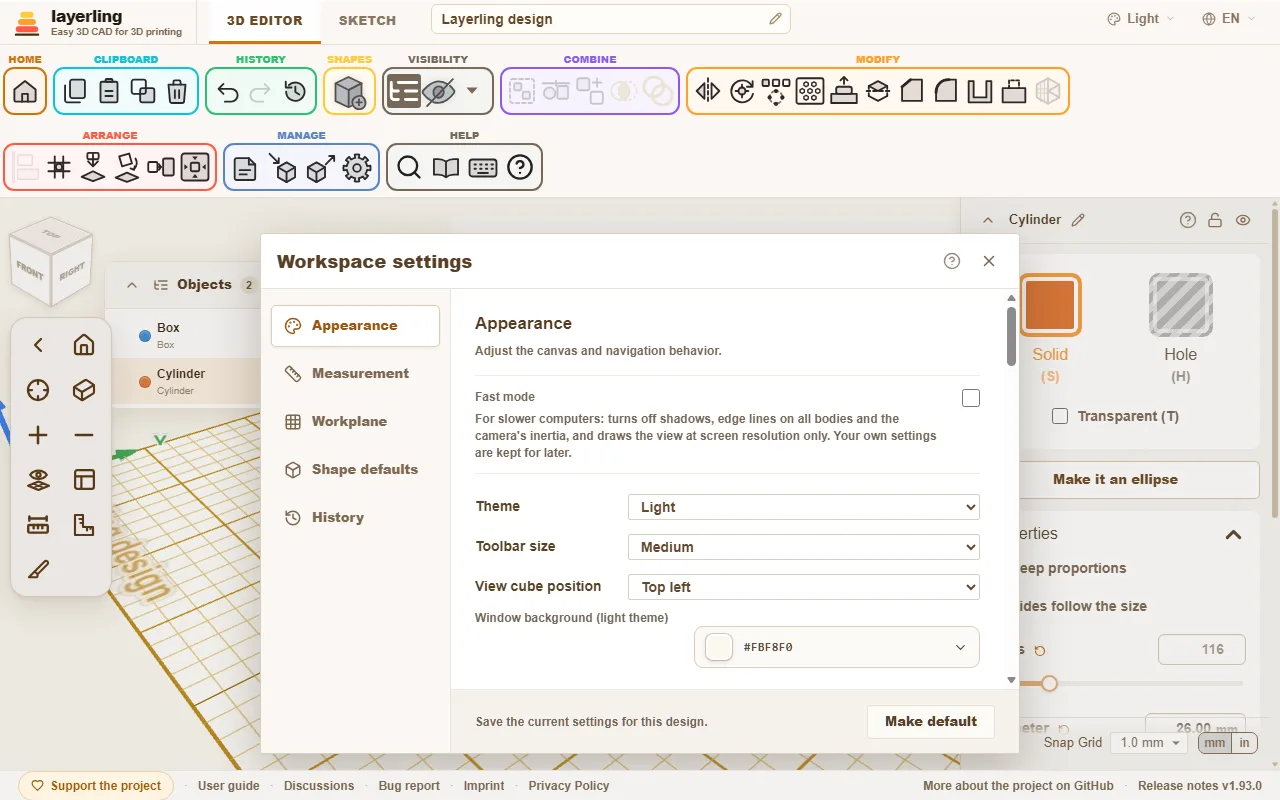Screen dimensions: 1280x800
Task: Open the import icon in Manage group
Action: click(283, 167)
